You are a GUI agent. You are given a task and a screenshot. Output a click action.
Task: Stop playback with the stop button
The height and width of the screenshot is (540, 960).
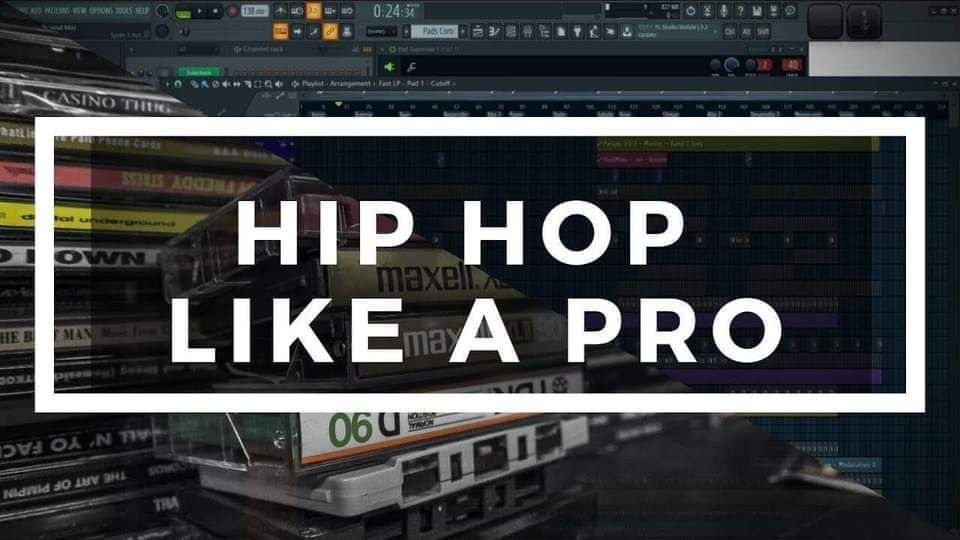[215, 11]
